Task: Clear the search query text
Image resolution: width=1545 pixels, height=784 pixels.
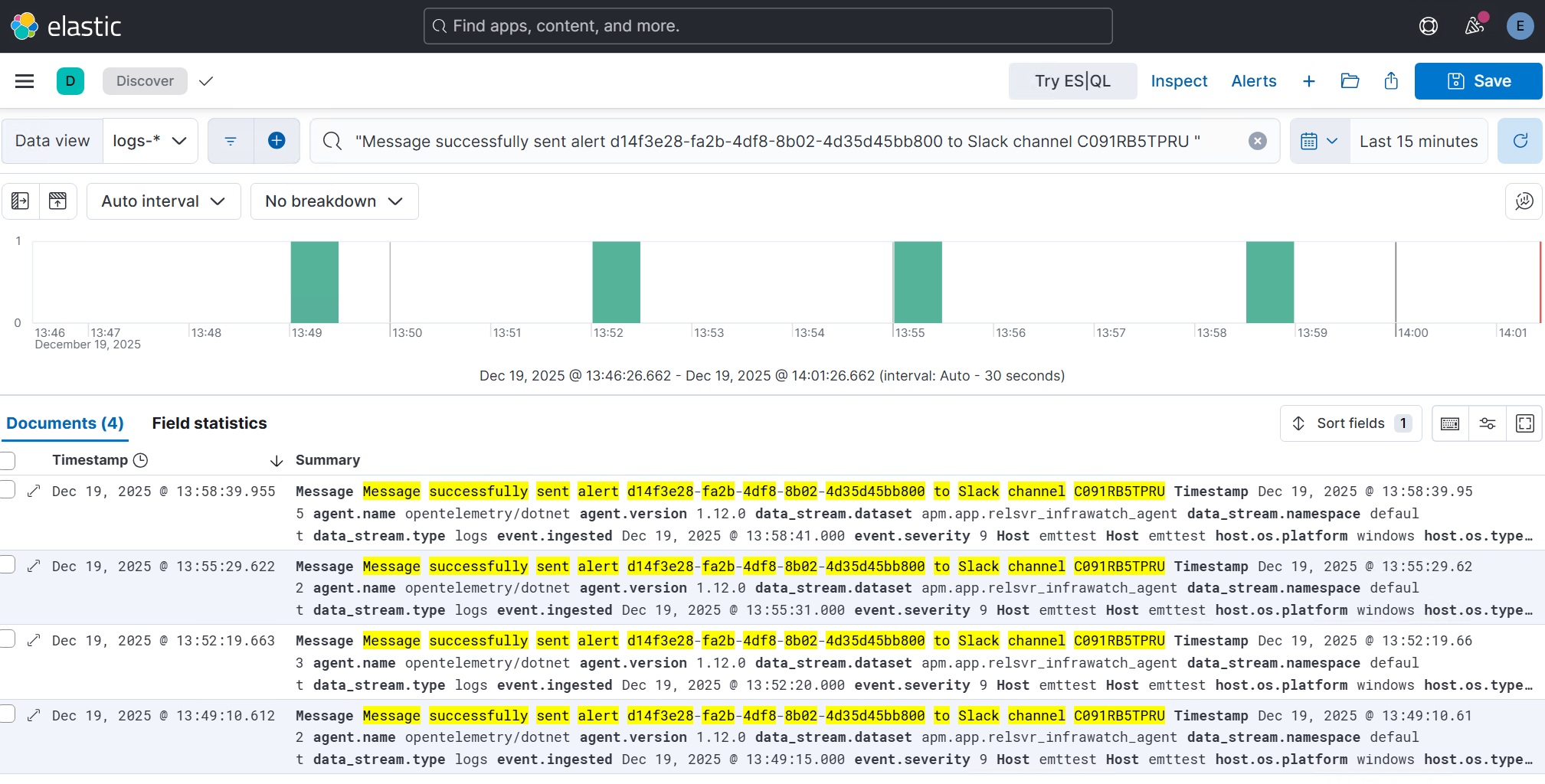Action: [1257, 141]
